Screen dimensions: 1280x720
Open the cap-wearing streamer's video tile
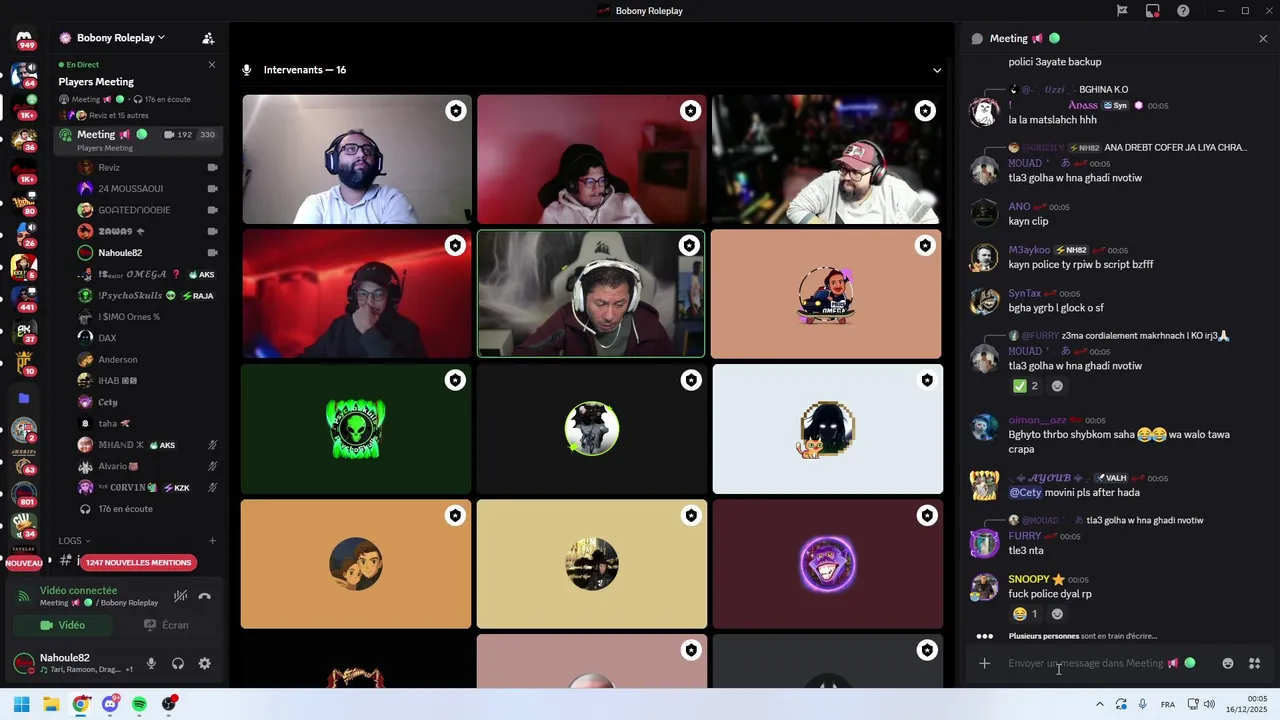point(826,159)
